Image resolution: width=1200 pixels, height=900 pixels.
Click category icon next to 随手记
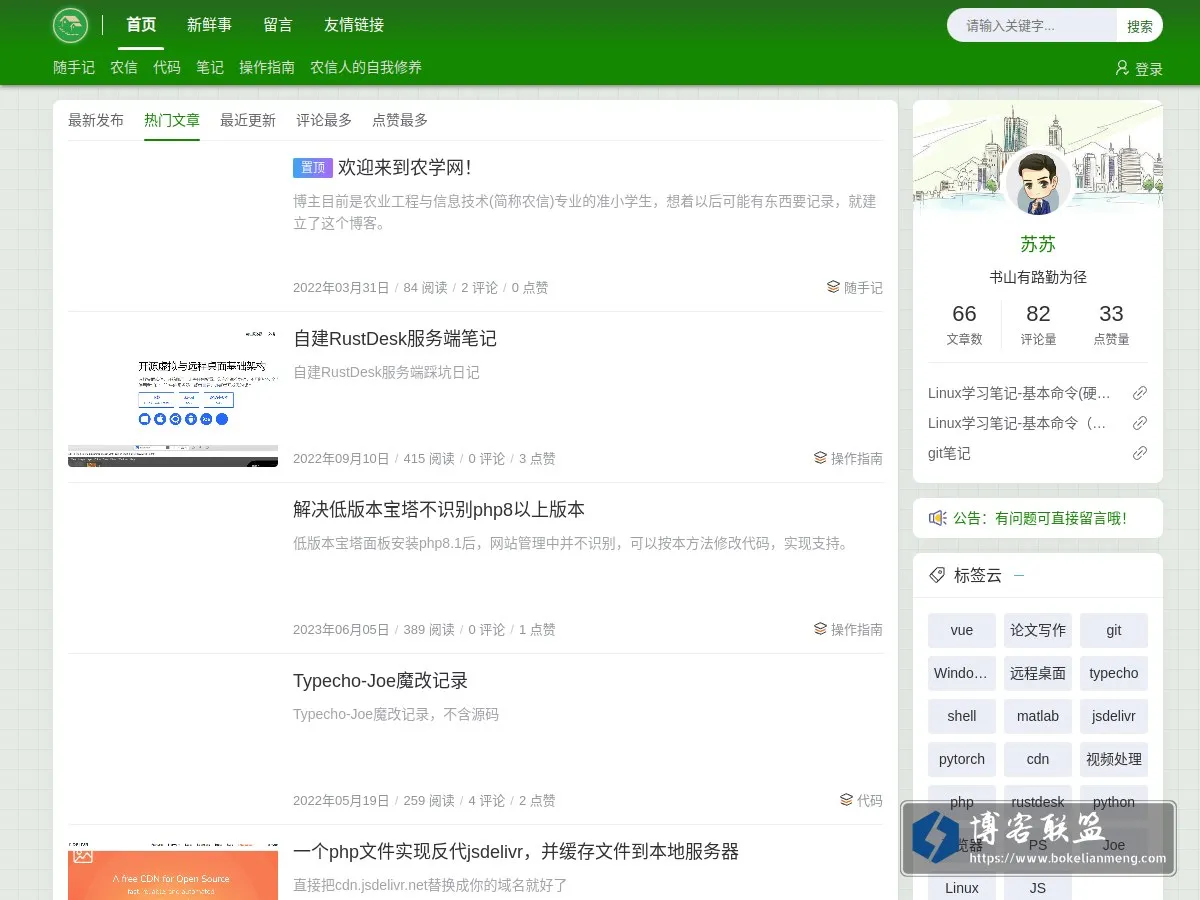833,287
